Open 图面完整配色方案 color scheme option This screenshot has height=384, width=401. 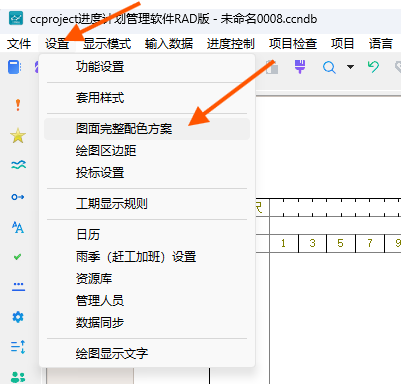point(147,129)
